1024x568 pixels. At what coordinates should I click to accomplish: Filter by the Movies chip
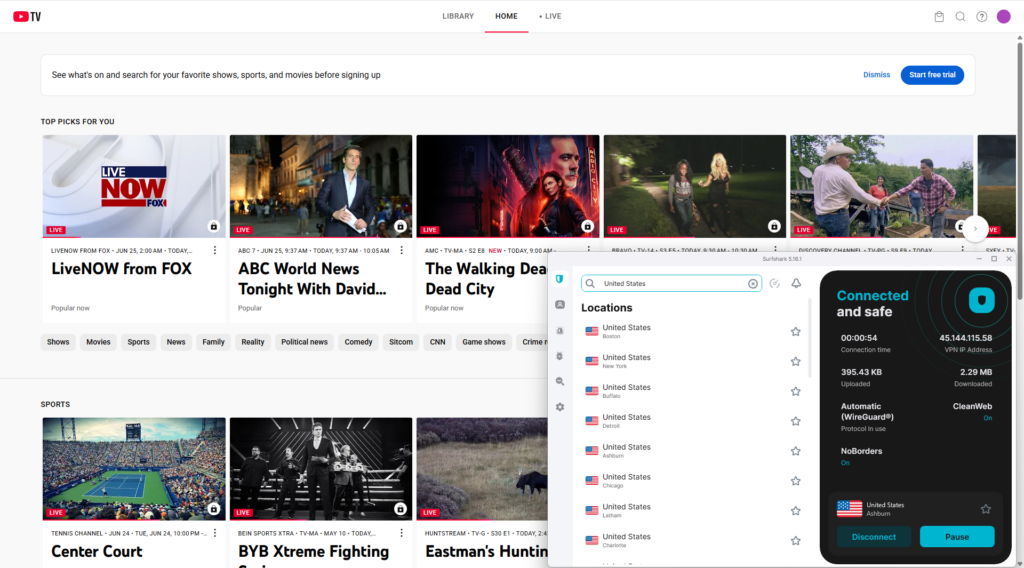point(99,342)
